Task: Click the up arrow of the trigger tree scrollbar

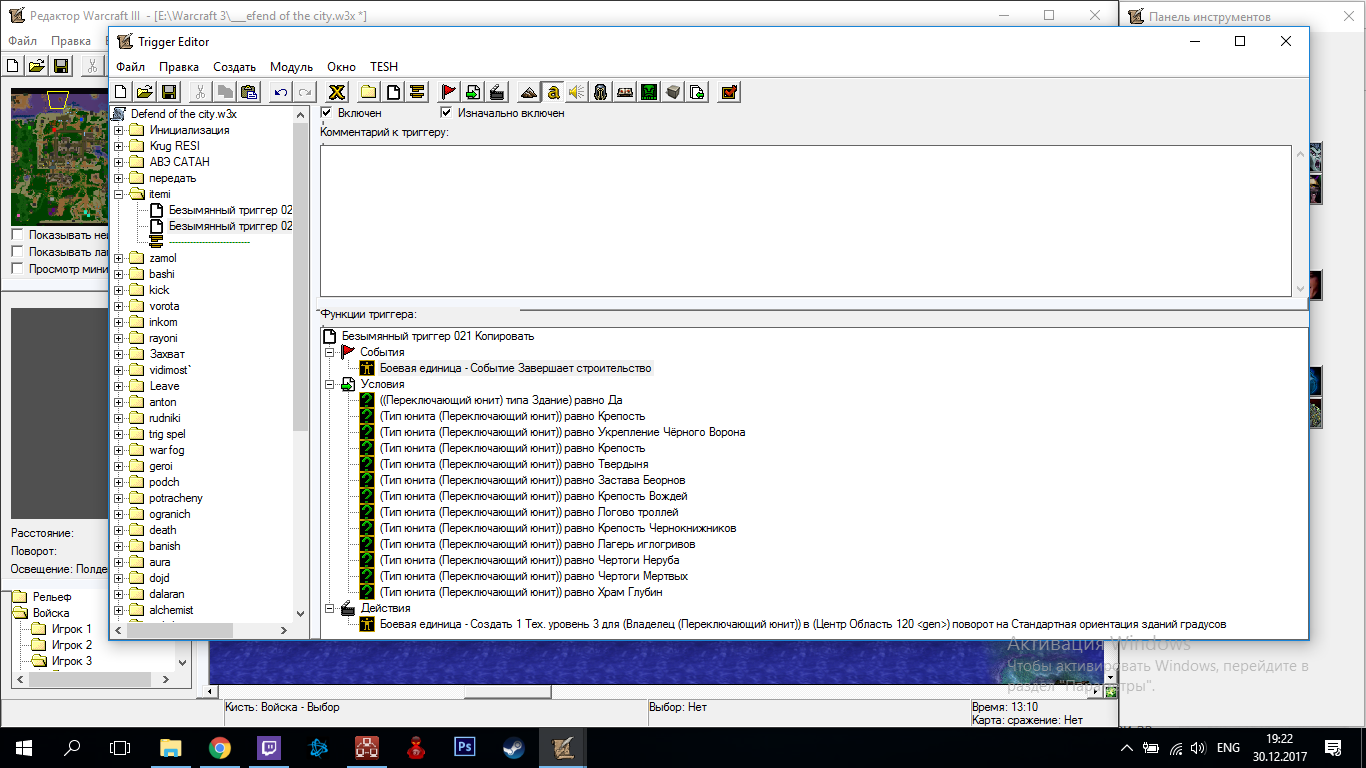Action: pyautogui.click(x=301, y=114)
